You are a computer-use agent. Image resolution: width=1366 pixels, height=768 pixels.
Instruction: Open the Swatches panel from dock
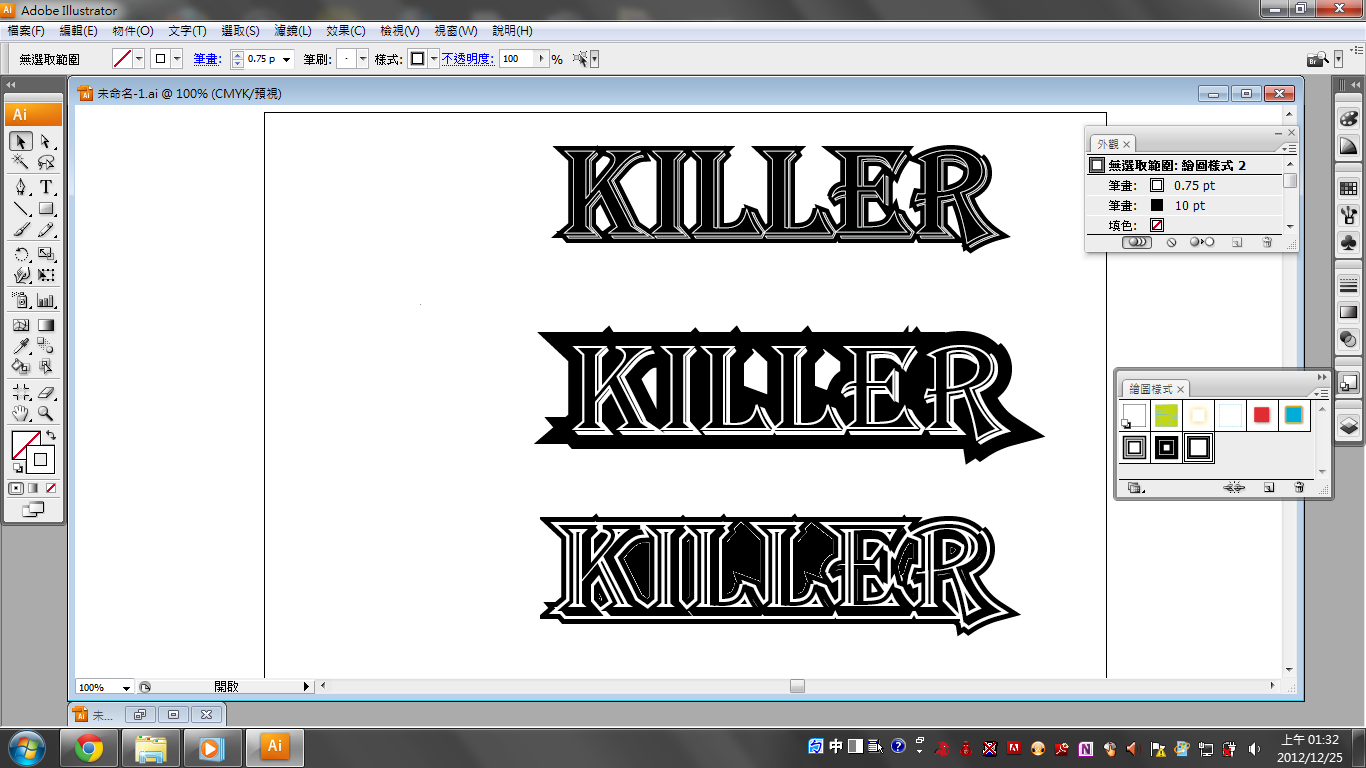coord(1348,187)
